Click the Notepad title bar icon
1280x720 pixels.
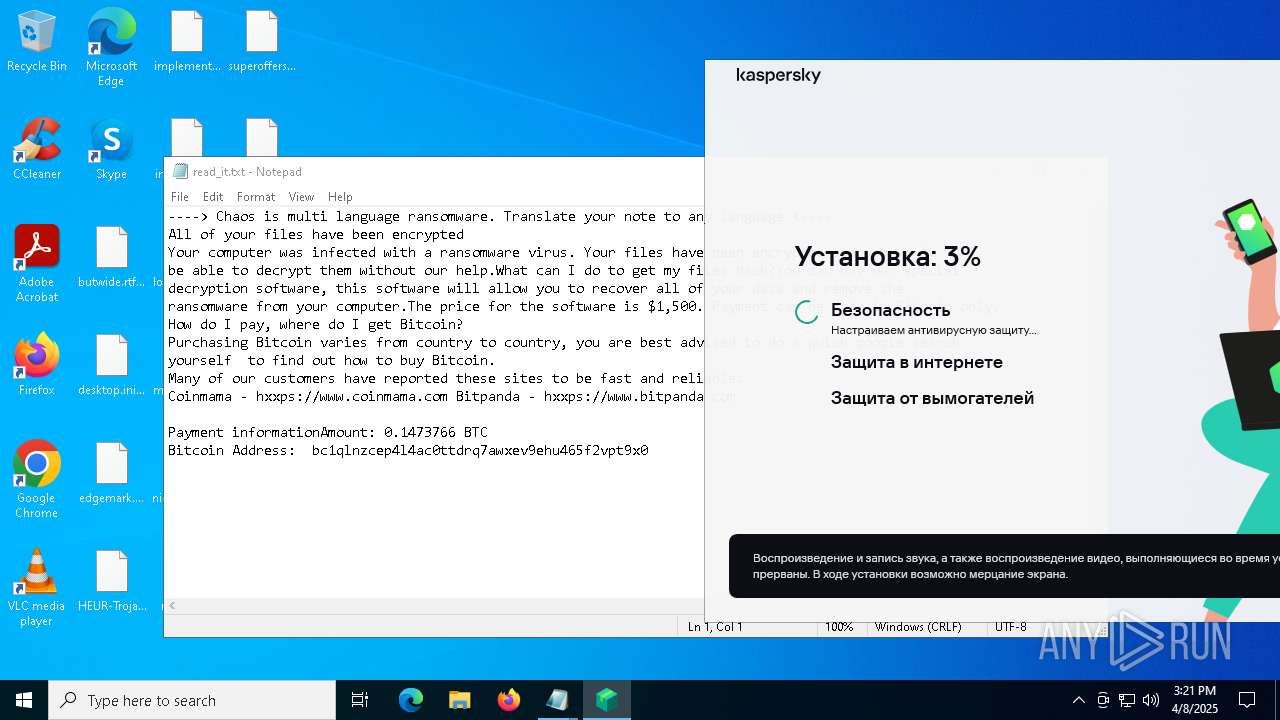point(180,171)
